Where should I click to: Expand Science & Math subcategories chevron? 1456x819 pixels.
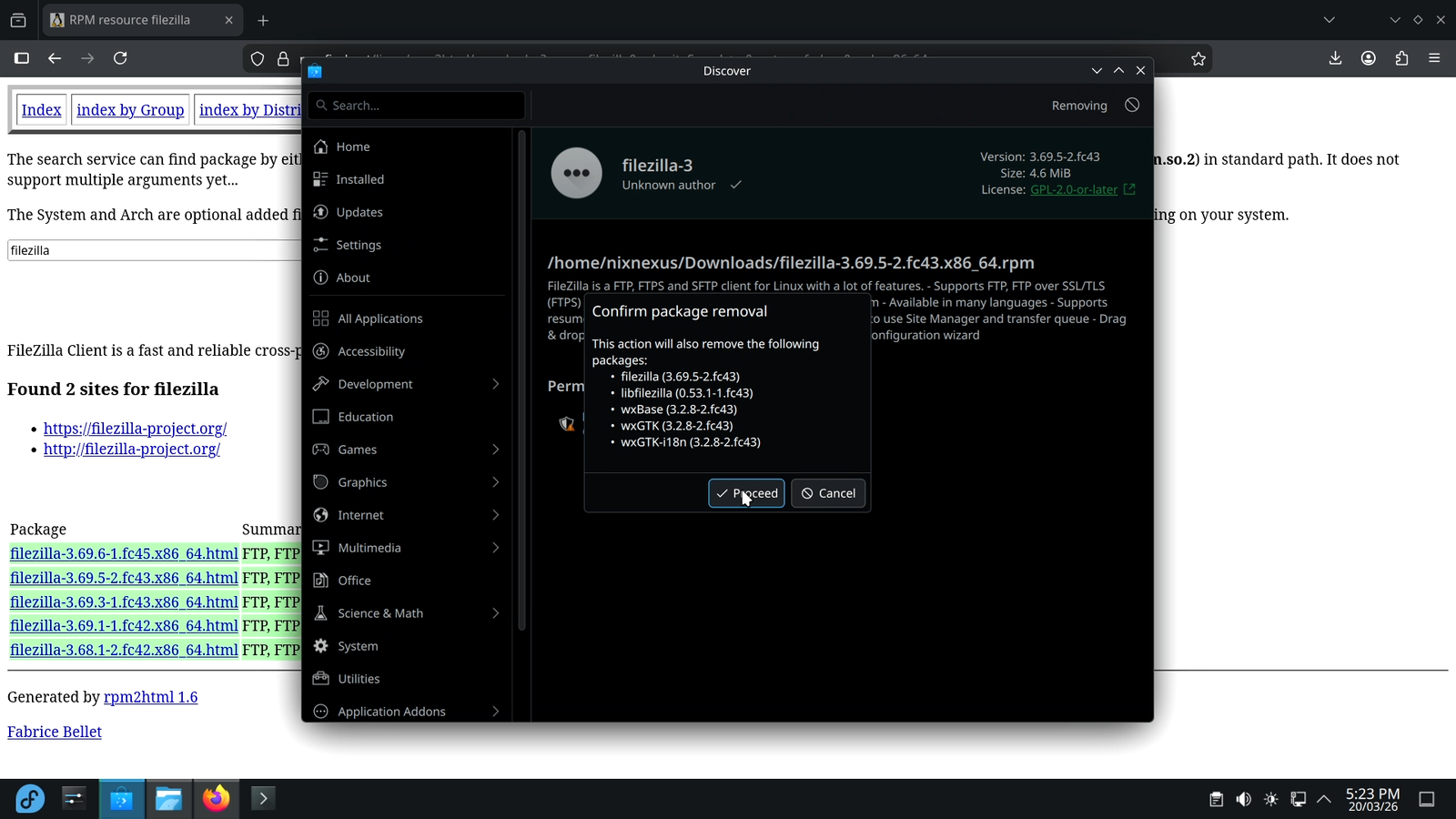pos(496,613)
